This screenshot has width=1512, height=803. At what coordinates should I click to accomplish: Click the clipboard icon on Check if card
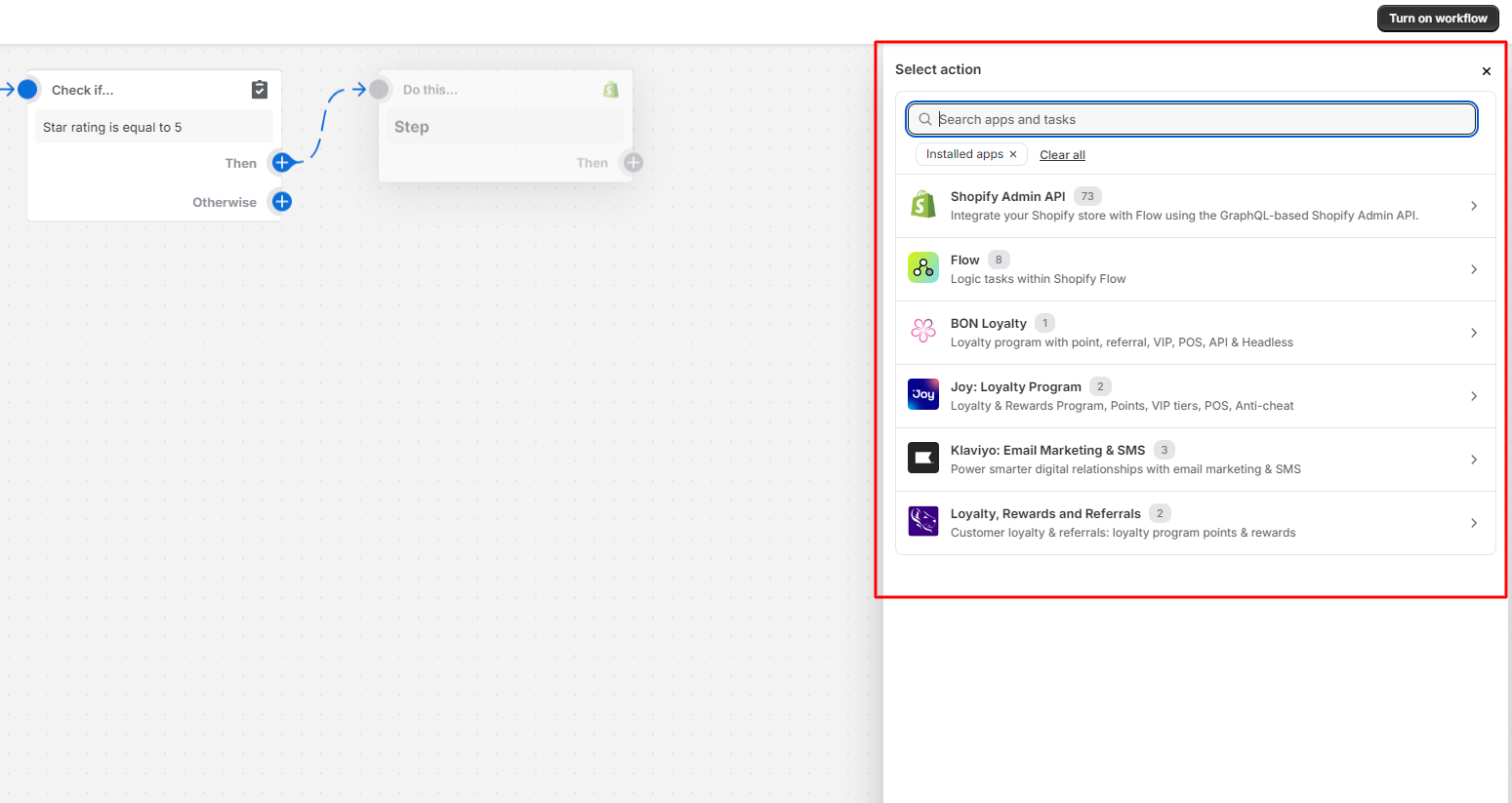coord(260,90)
